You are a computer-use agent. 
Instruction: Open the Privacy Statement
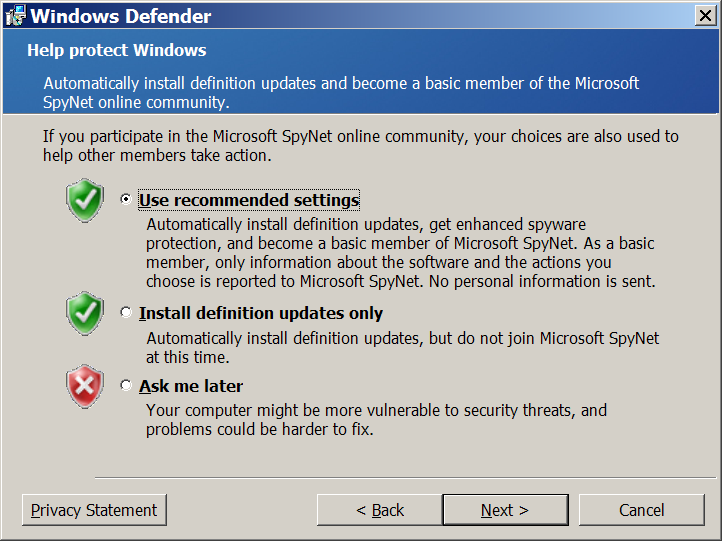click(94, 510)
